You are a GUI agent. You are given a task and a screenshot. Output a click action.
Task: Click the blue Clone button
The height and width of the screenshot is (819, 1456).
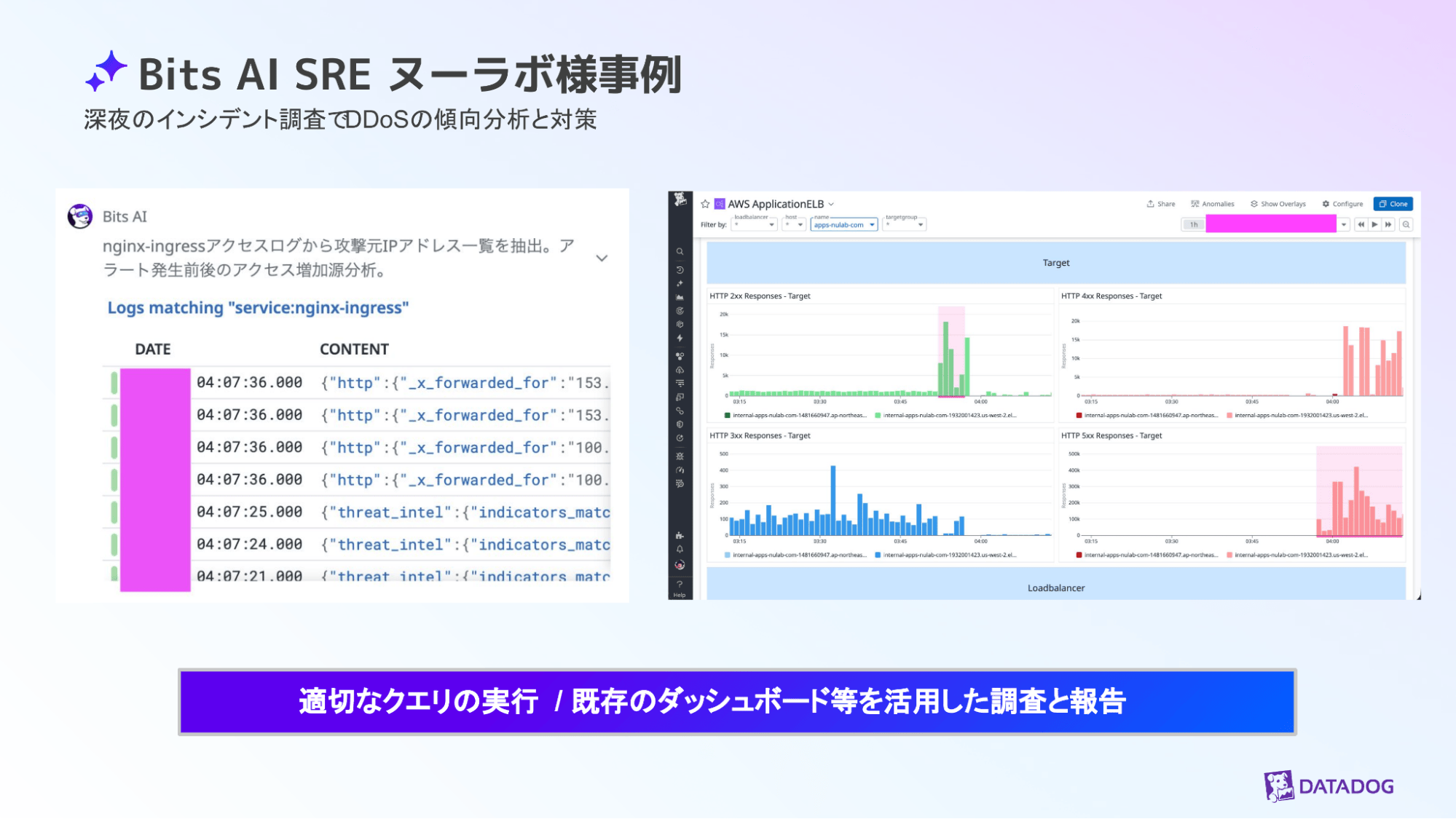pos(1393,204)
